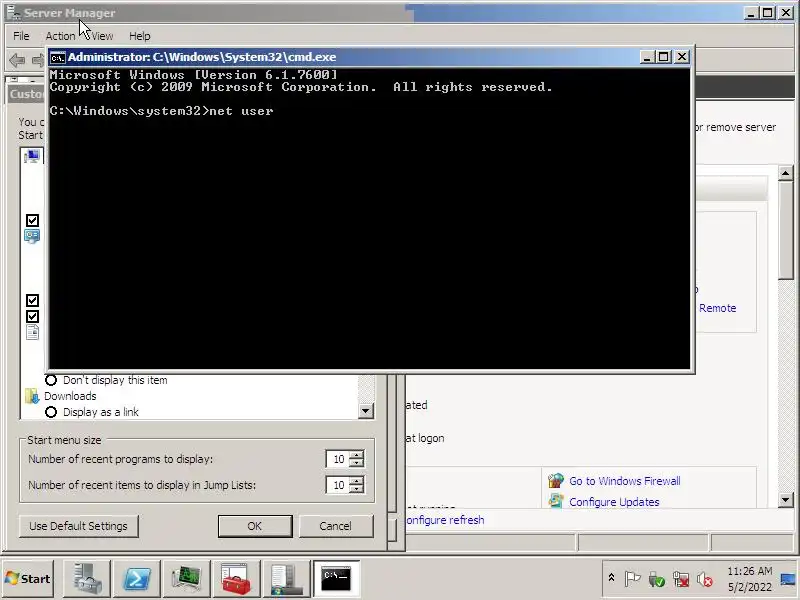
Task: Minimize the Server Manager window
Action: (751, 13)
